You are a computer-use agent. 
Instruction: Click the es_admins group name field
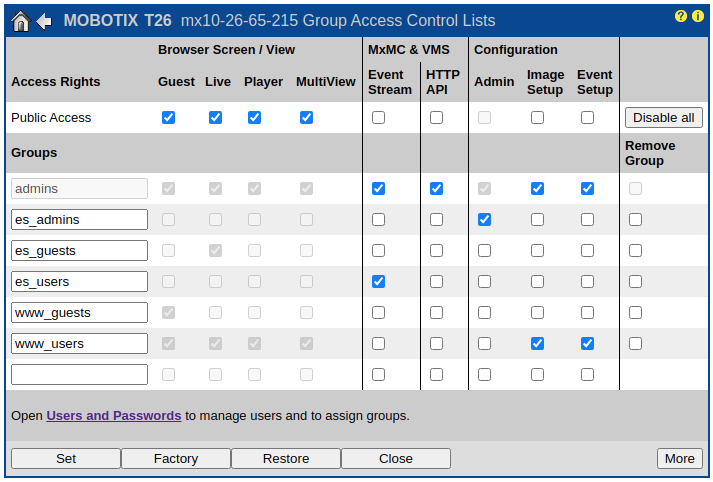click(80, 220)
